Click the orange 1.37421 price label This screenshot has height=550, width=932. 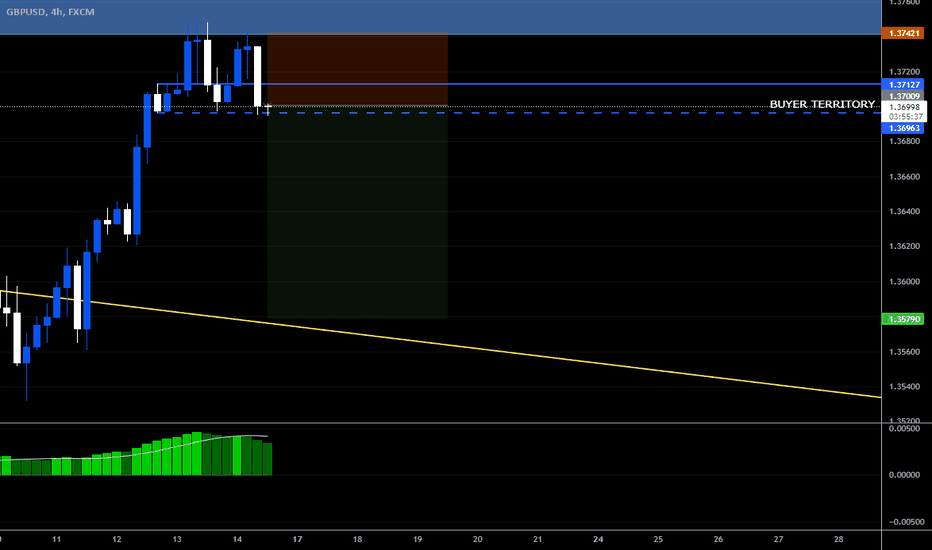[x=903, y=33]
